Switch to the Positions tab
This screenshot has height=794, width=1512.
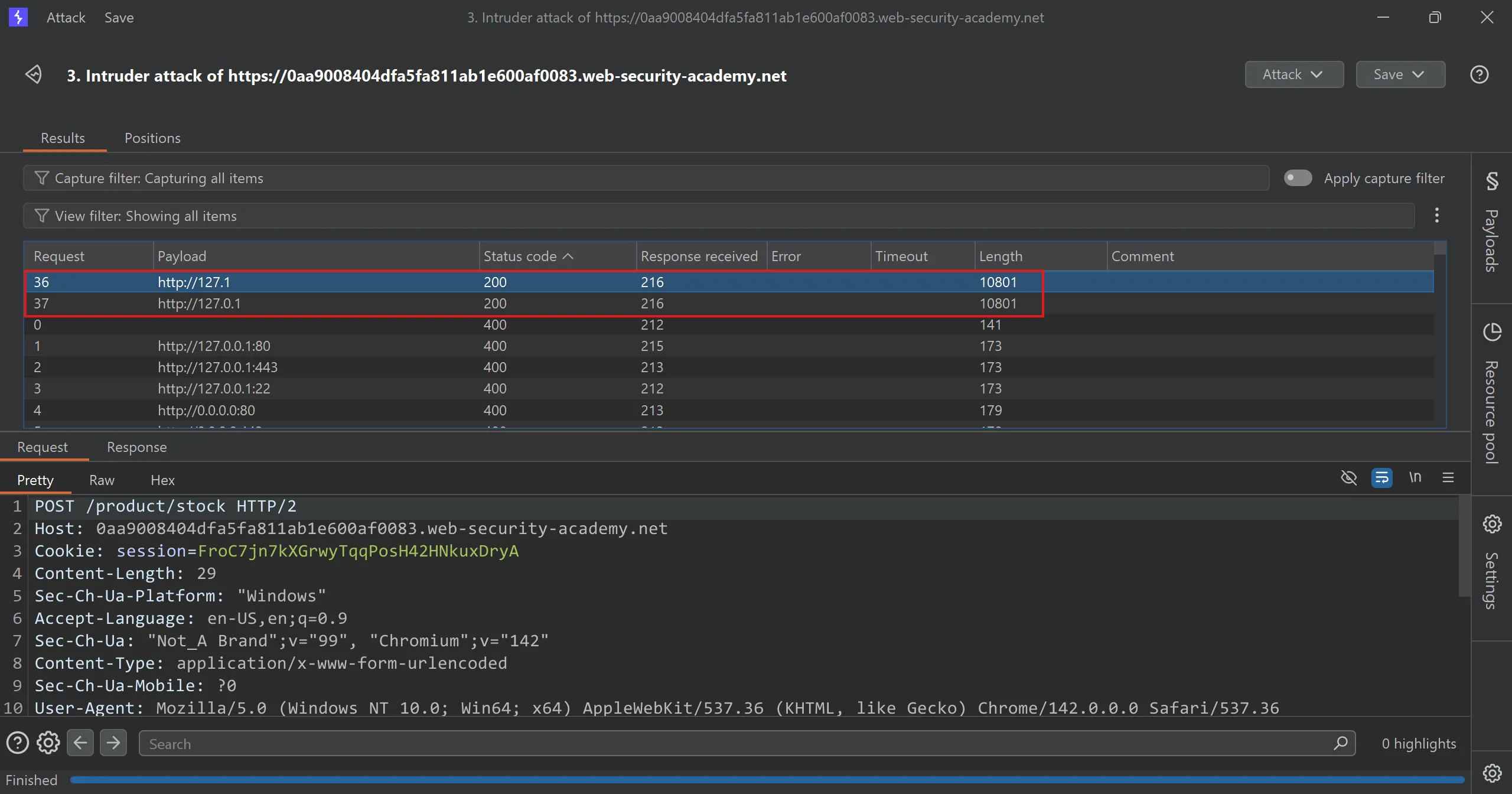[152, 138]
